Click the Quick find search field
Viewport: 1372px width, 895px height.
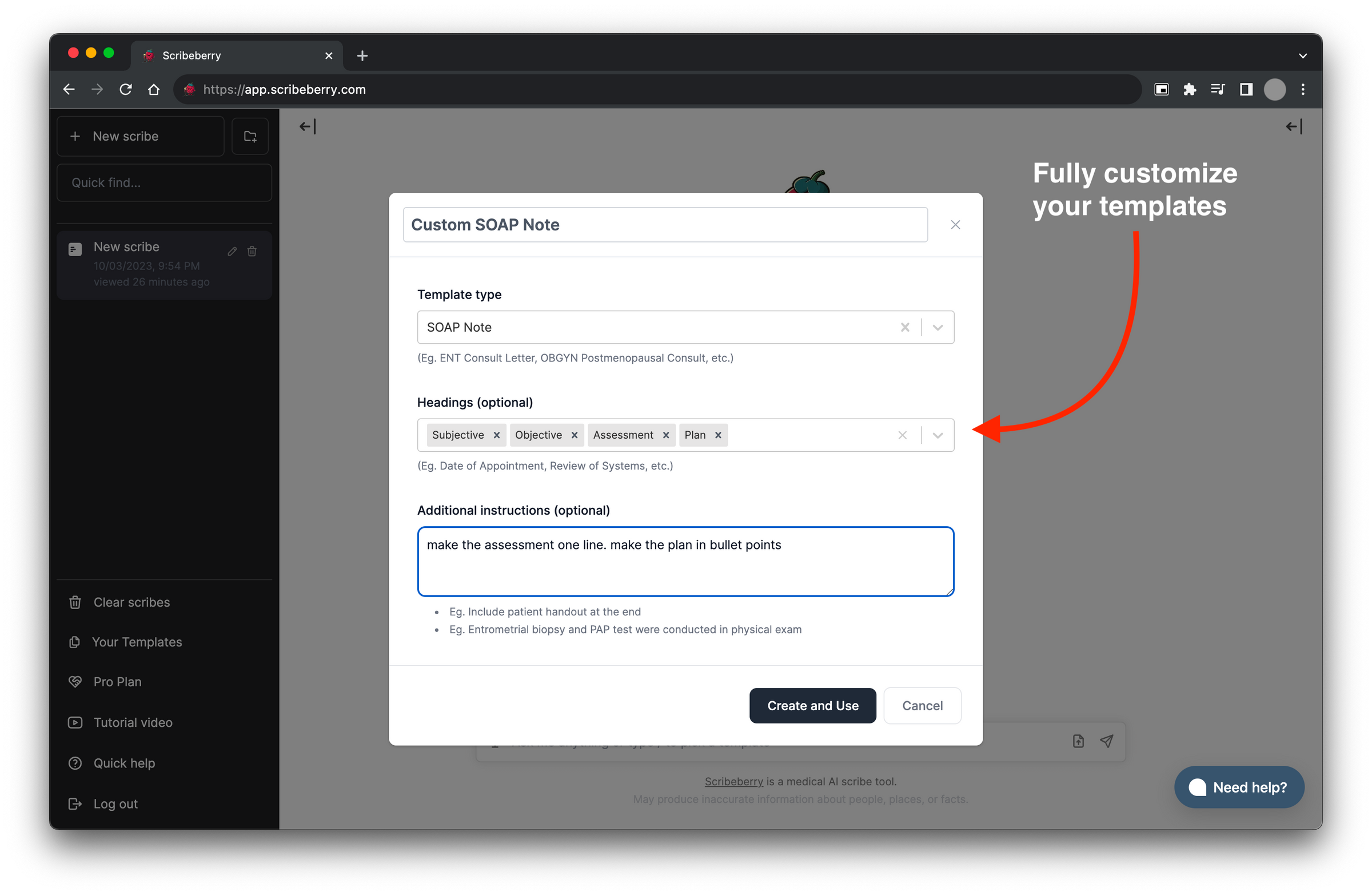click(163, 182)
